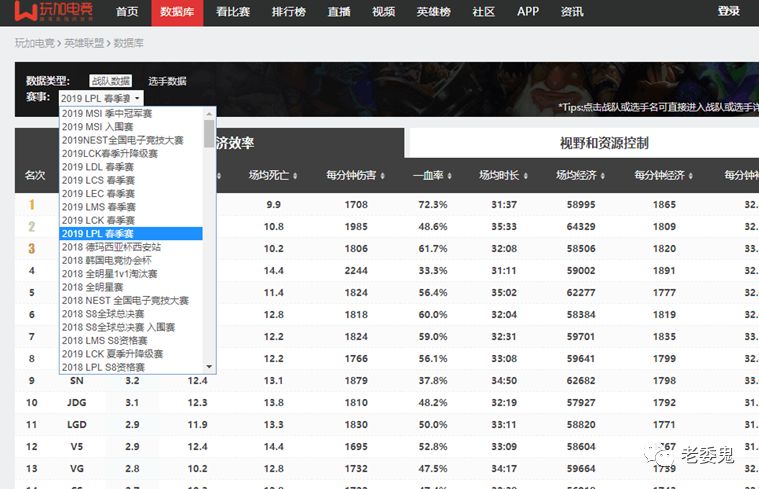The width and height of the screenshot is (759, 489).
Task: Collapse the 赛事 dropdown showing 2019 LPL 春季赛
Action: point(101,98)
